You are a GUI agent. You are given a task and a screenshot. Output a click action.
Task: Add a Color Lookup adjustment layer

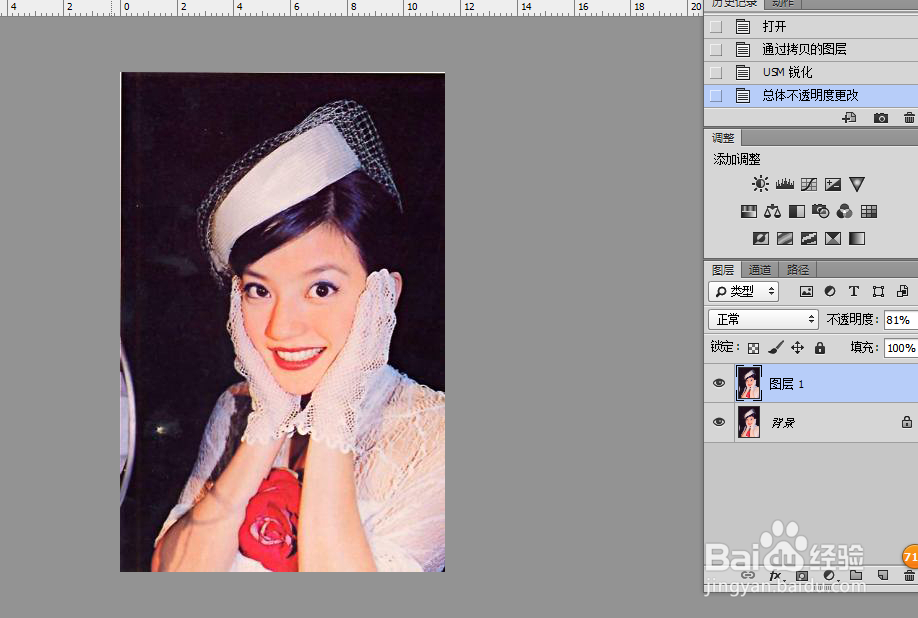click(869, 211)
